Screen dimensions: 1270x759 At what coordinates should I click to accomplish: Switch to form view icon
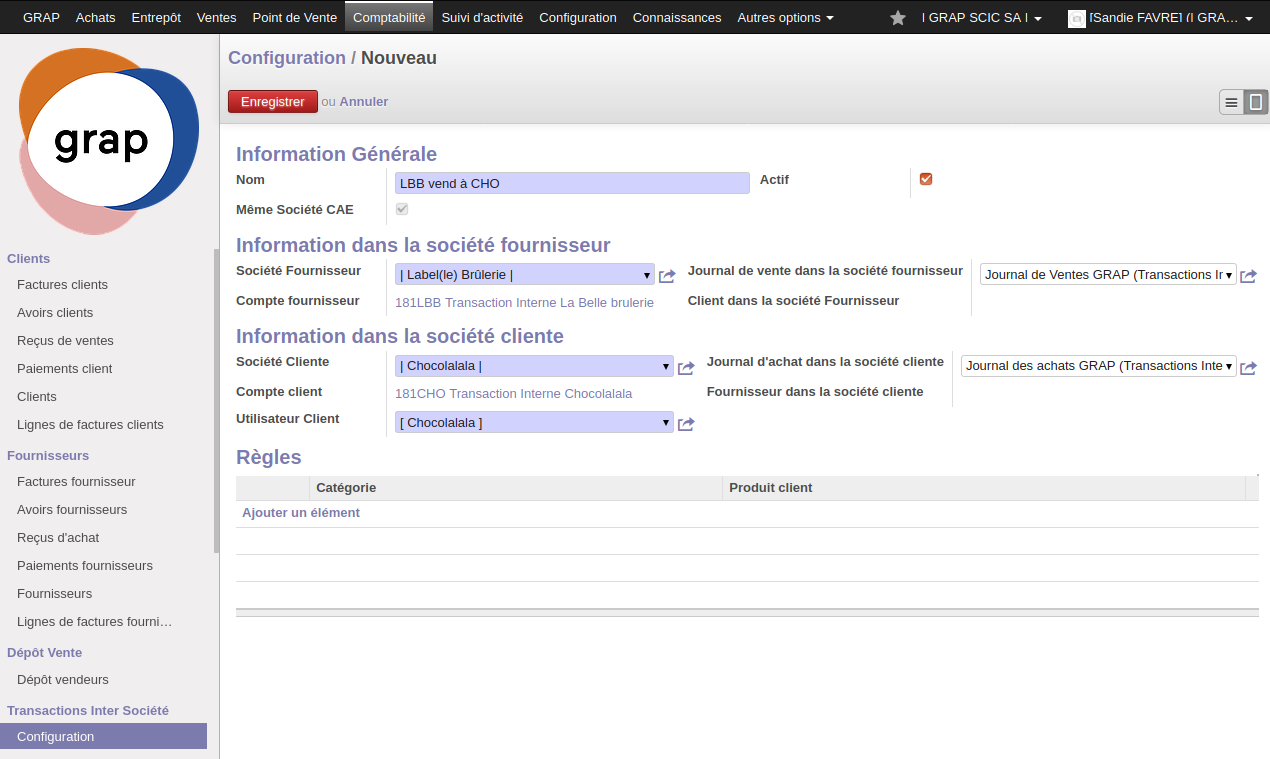(x=1256, y=102)
